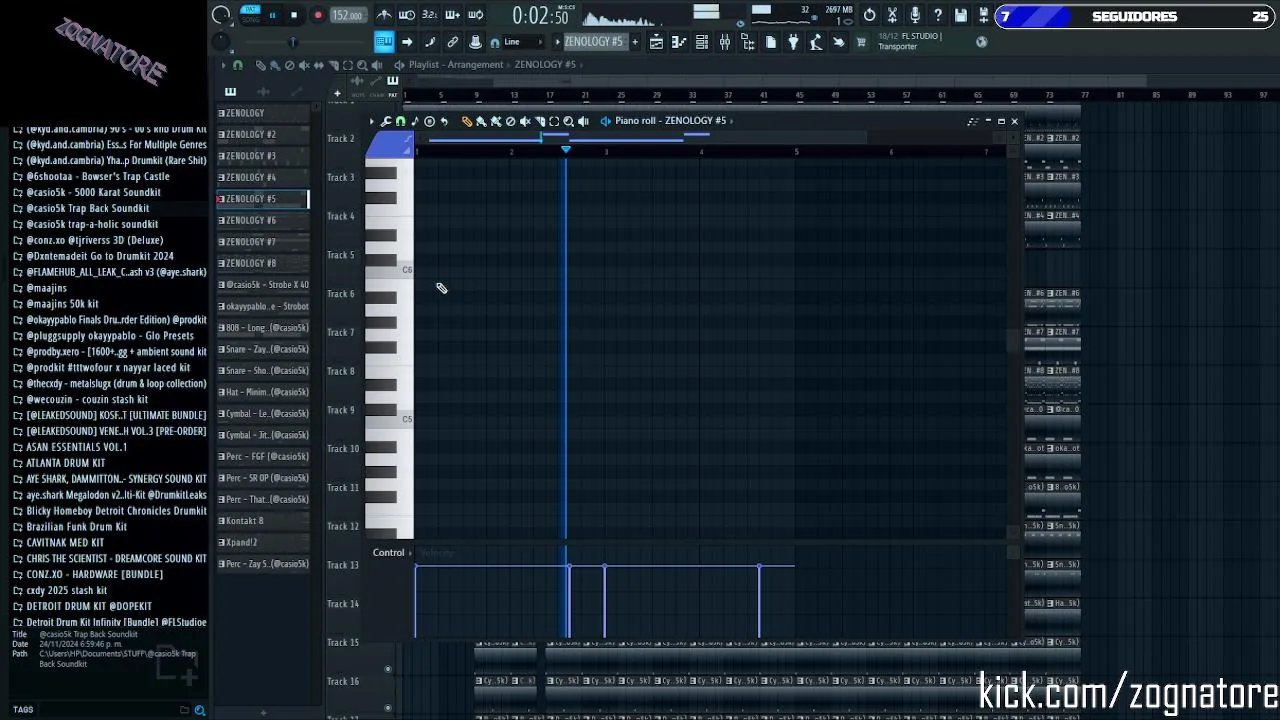Select the Kontakt 8 entry
This screenshot has height=720, width=1280.
click(x=263, y=521)
